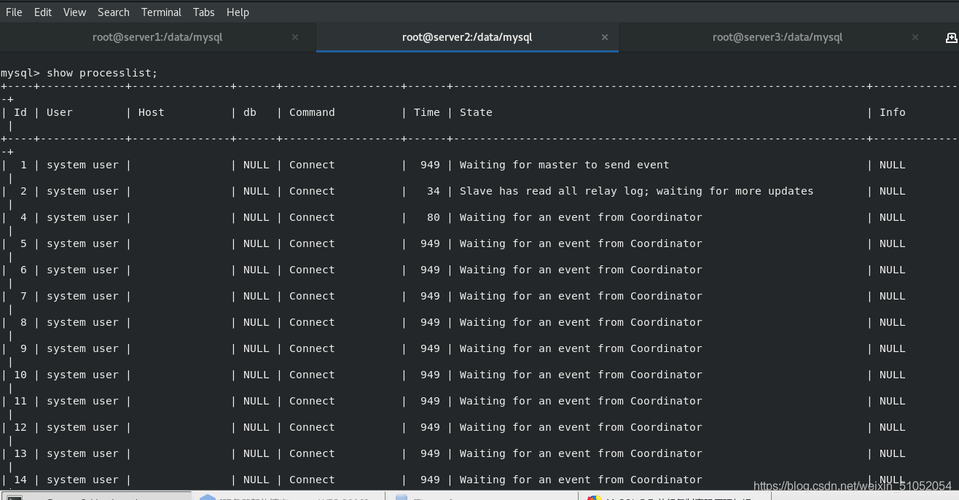Click 'Waiting for master to send event' state
Viewport: 959px width, 500px height.
coord(564,165)
